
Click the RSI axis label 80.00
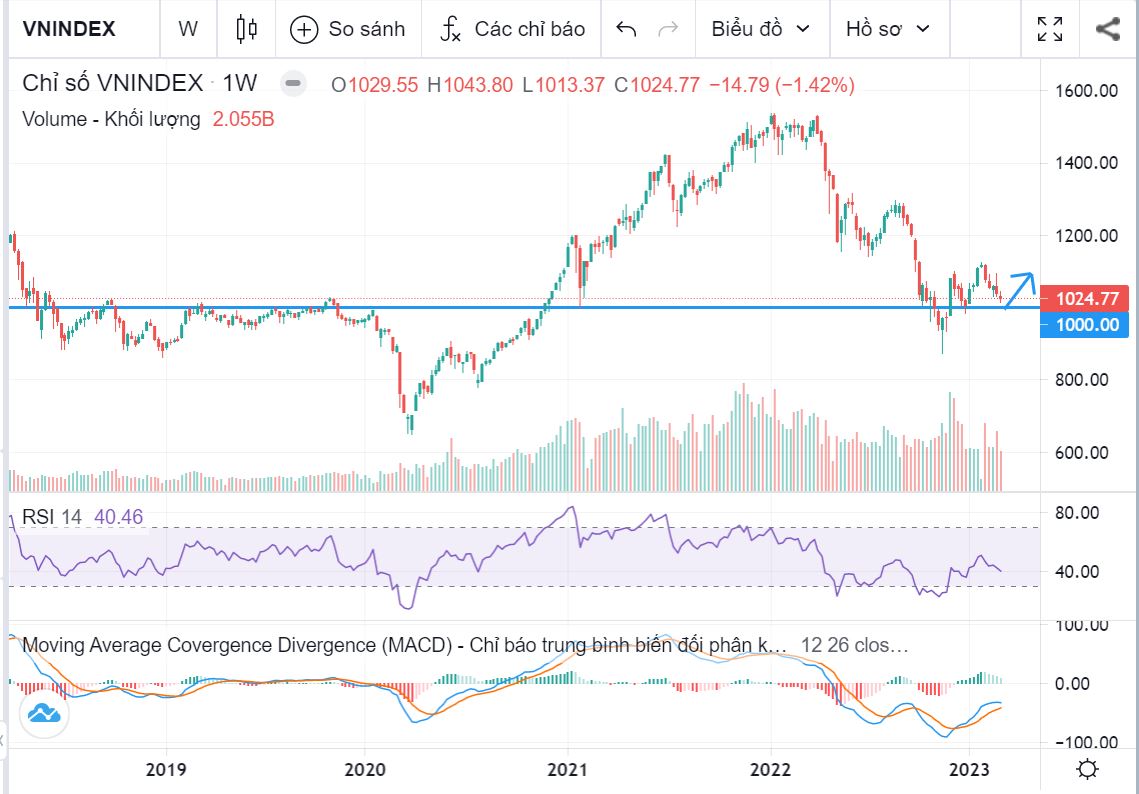(1077, 513)
